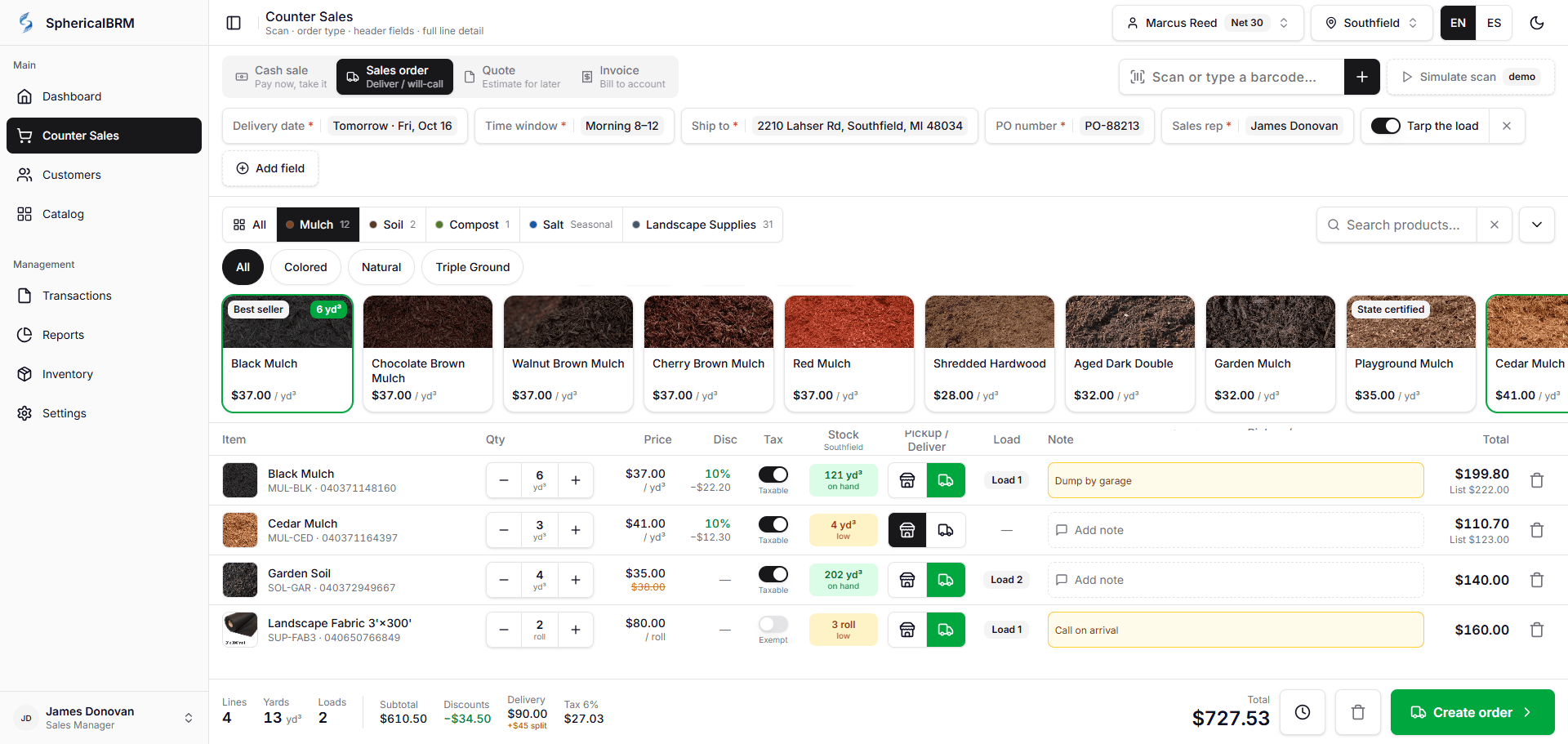Decrease Cedar Mulch quantity
Screen dimensions: 1568x744
(x=504, y=530)
